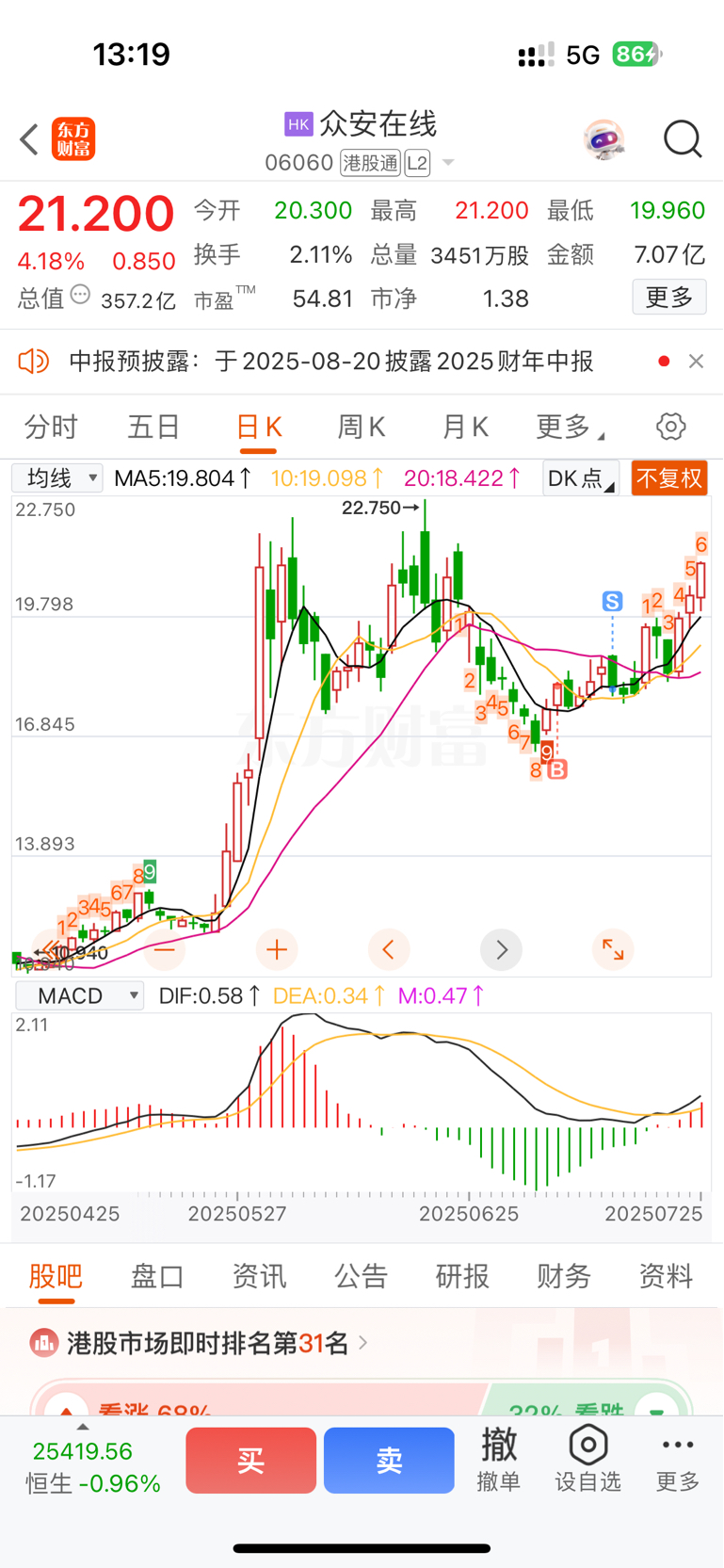Move chart right with arrow icon

(501, 949)
